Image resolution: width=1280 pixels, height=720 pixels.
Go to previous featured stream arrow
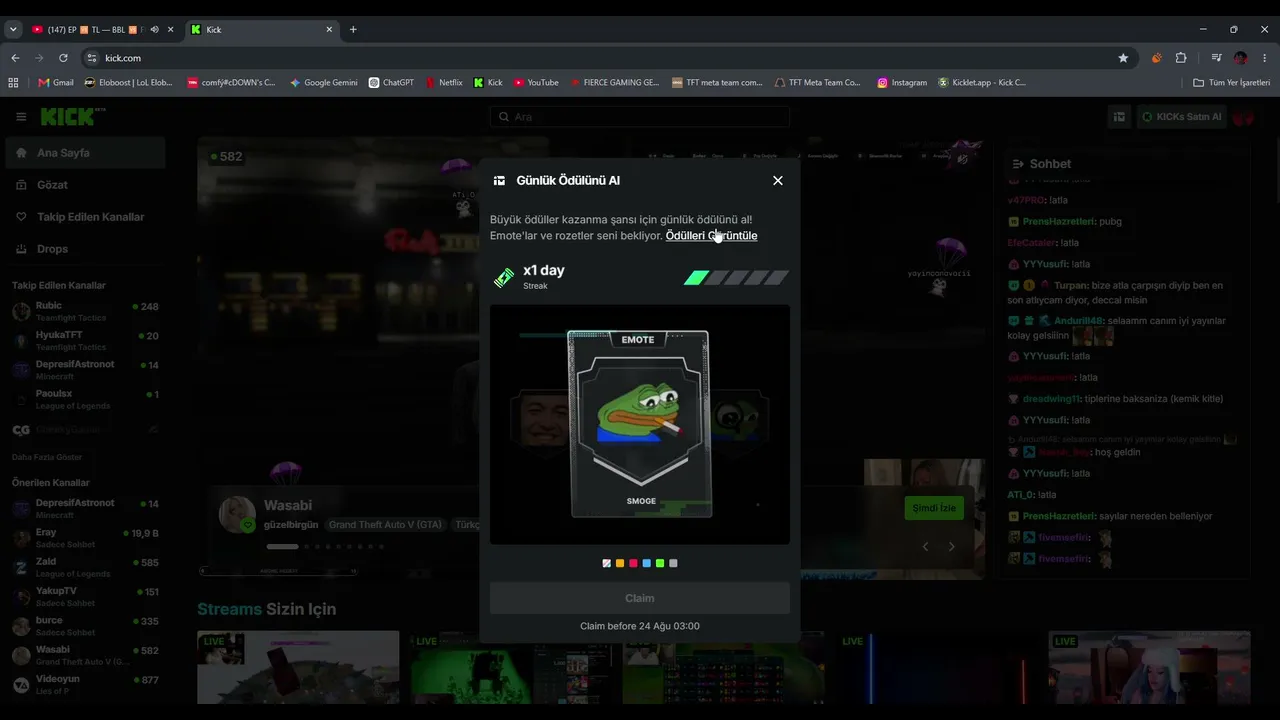coord(925,547)
